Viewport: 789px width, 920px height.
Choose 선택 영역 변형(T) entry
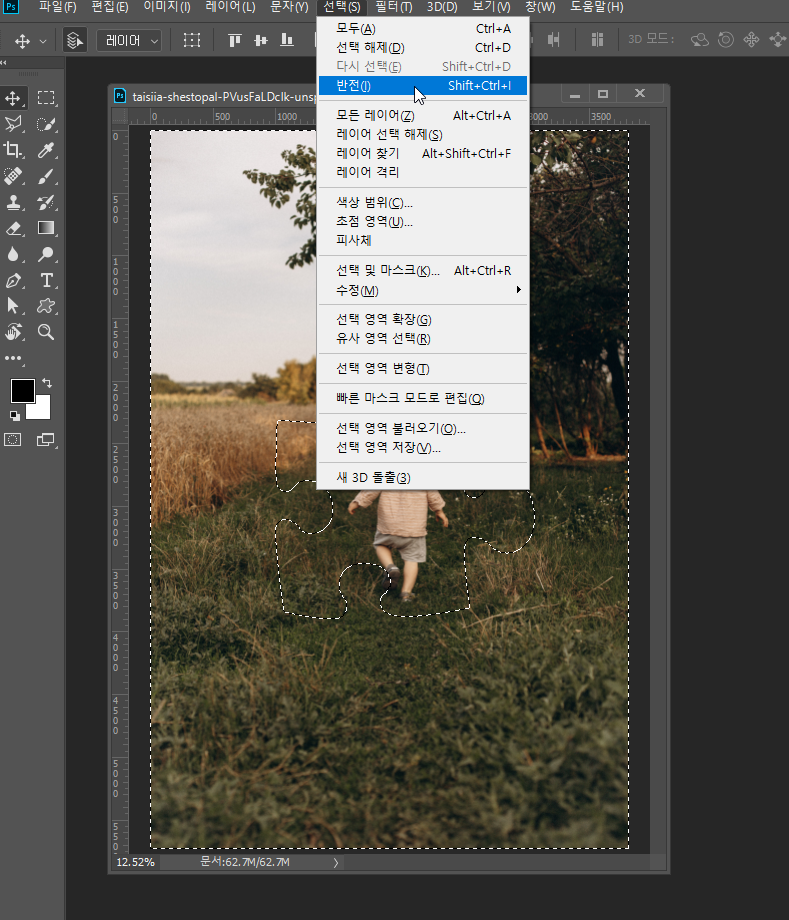pyautogui.click(x=422, y=368)
